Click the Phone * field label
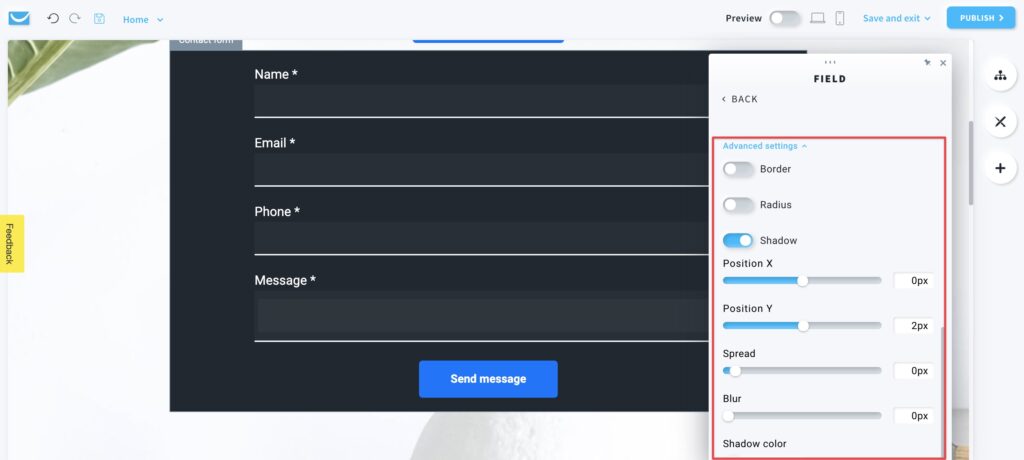Screen dimensions: 1024x460 277,212
